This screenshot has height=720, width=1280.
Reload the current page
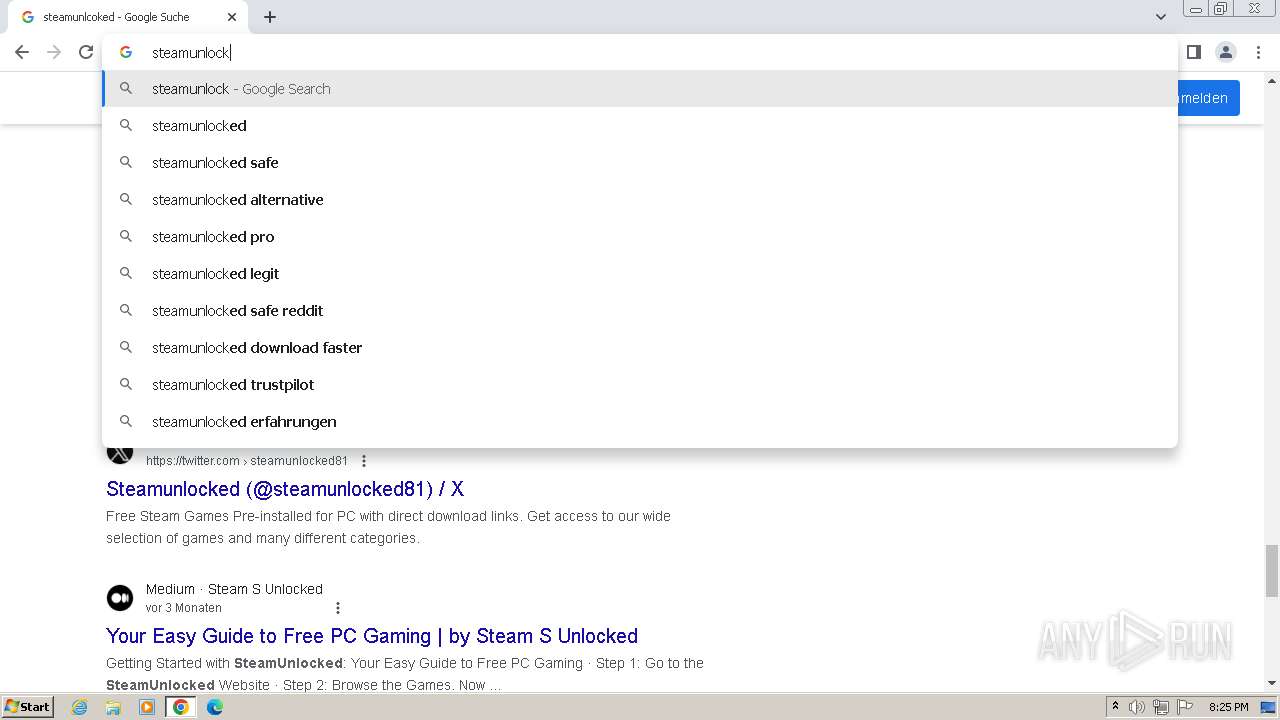(86, 52)
